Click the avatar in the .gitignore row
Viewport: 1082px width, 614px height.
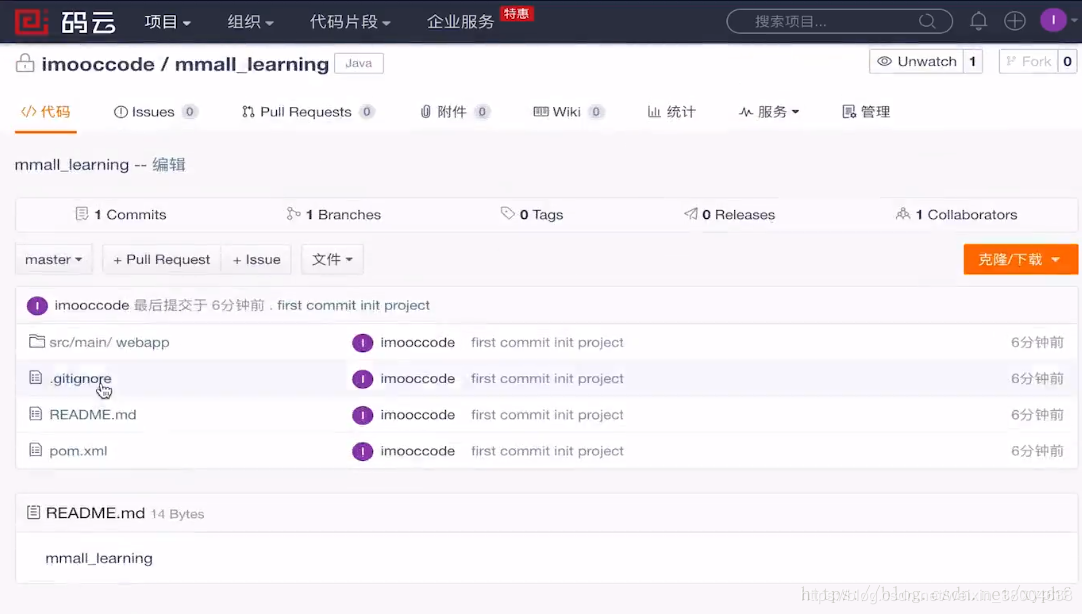362,379
